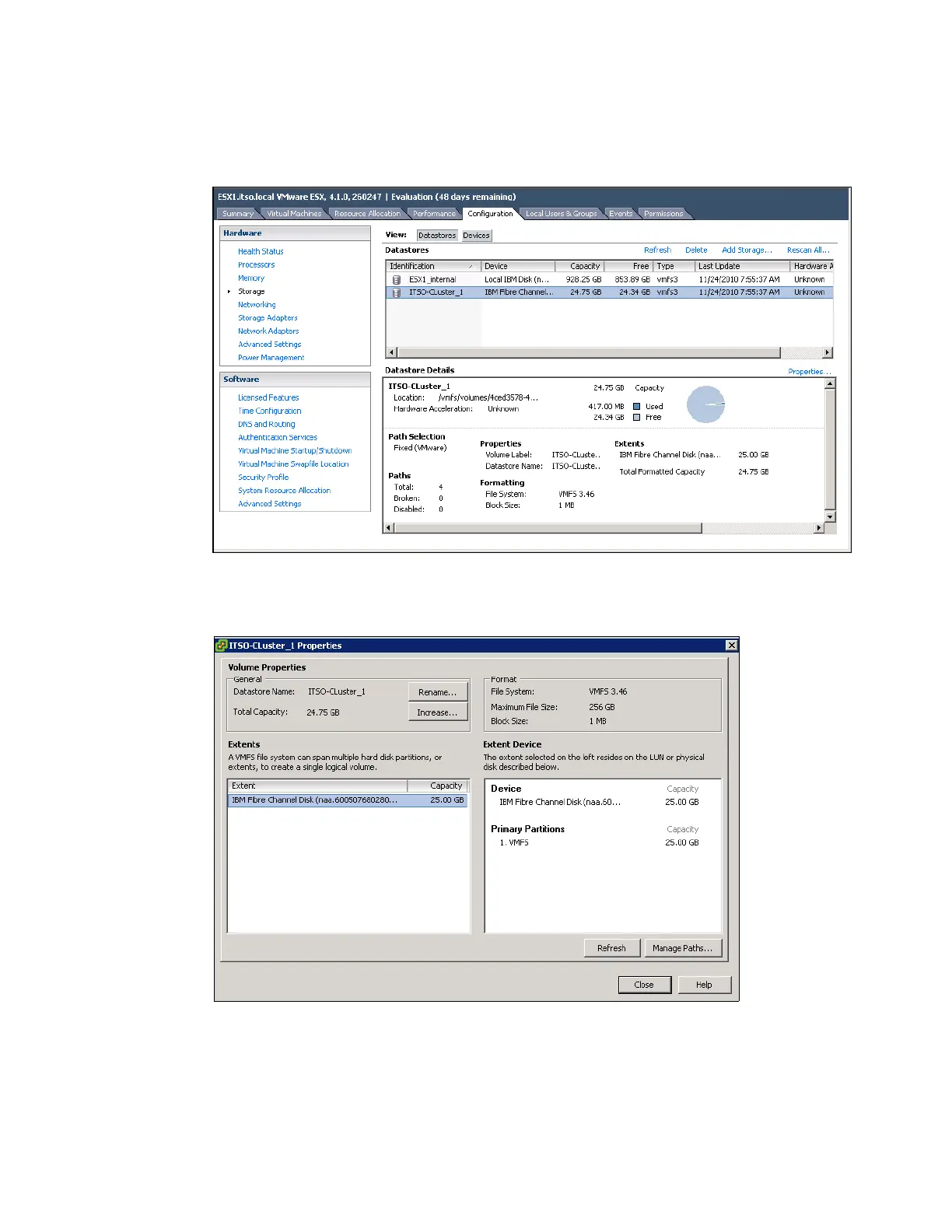This screenshot has width=952, height=1232.
Task: Click the vSphere icon in Properties dialog title
Action: tap(222, 646)
